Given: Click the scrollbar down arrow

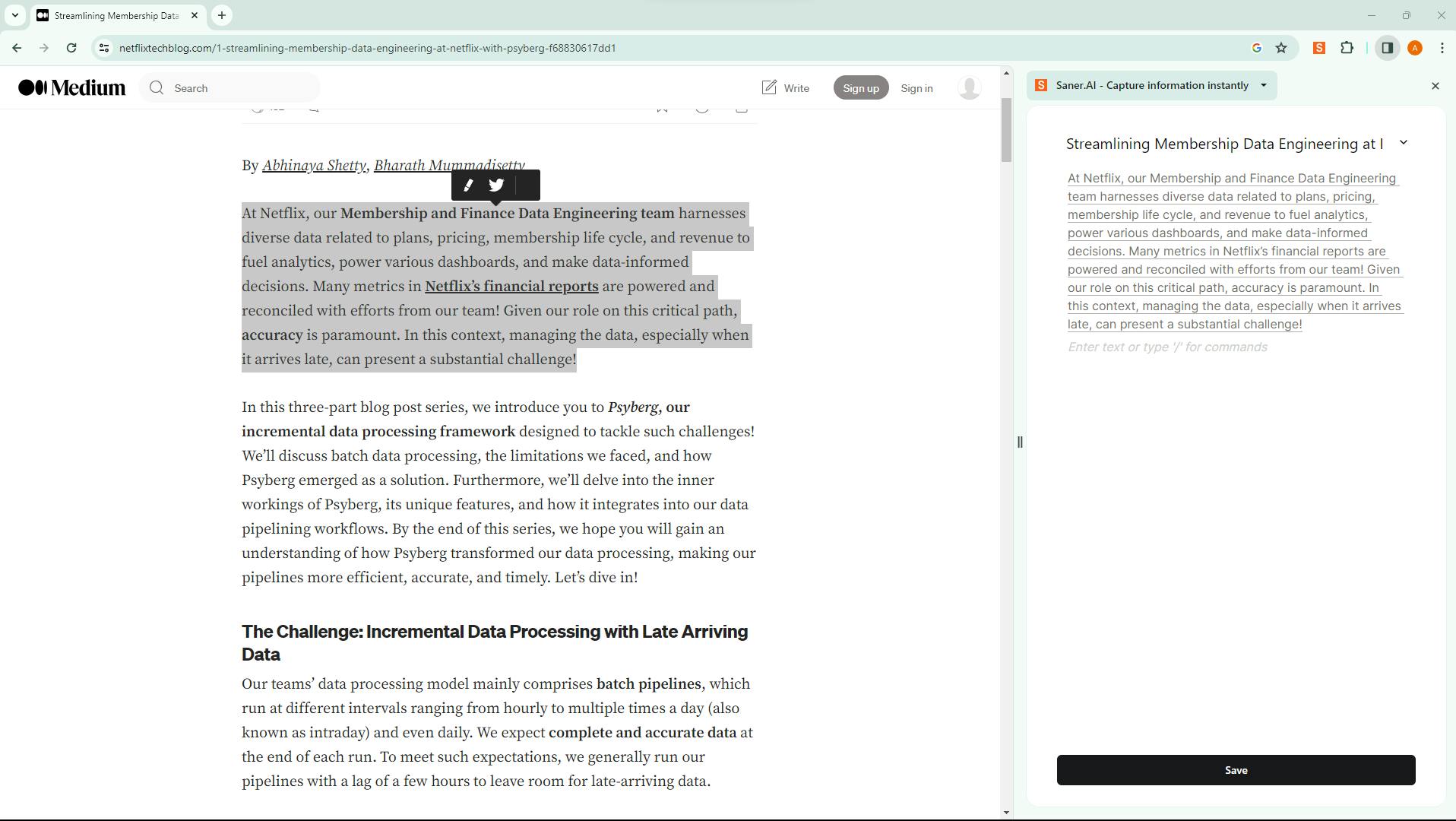Looking at the screenshot, I should pyautogui.click(x=1006, y=813).
